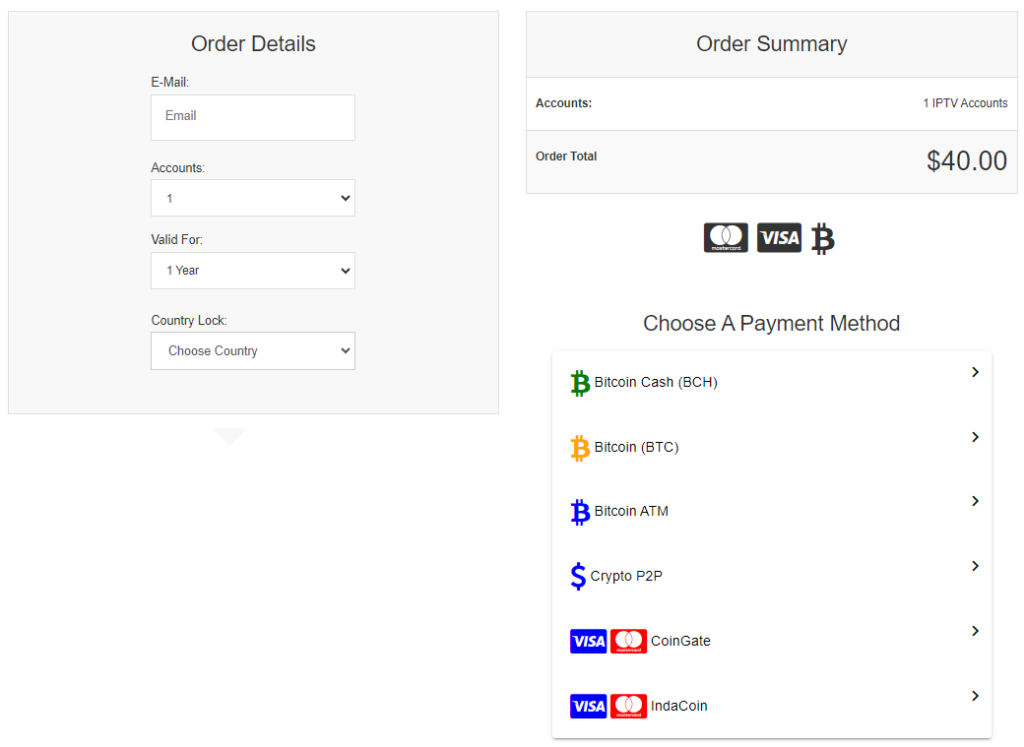Image resolution: width=1024 pixels, height=747 pixels.
Task: Click the Visa icon under Order Summary
Action: click(779, 238)
